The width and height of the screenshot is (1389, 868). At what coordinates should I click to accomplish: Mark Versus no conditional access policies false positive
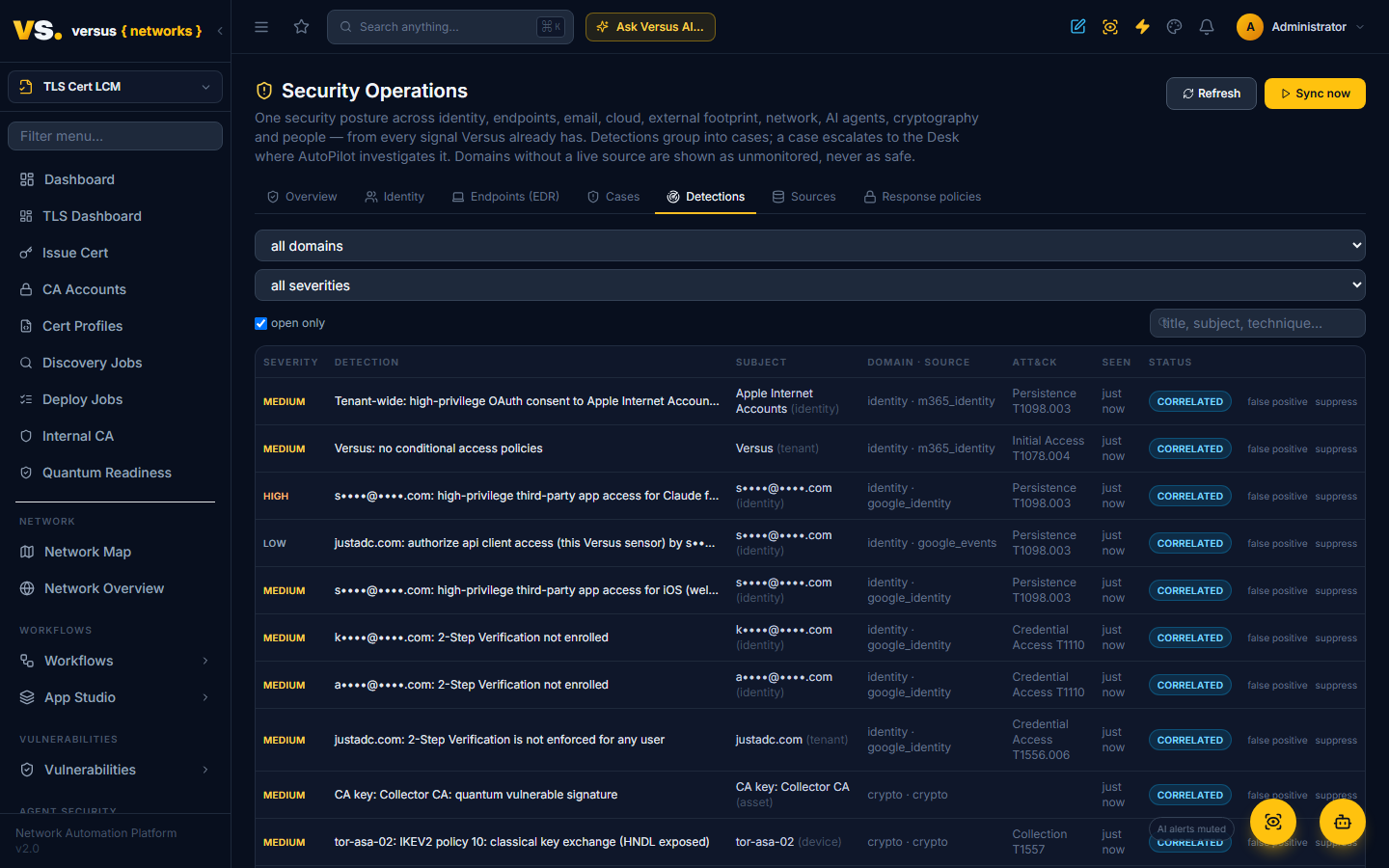tap(1277, 449)
